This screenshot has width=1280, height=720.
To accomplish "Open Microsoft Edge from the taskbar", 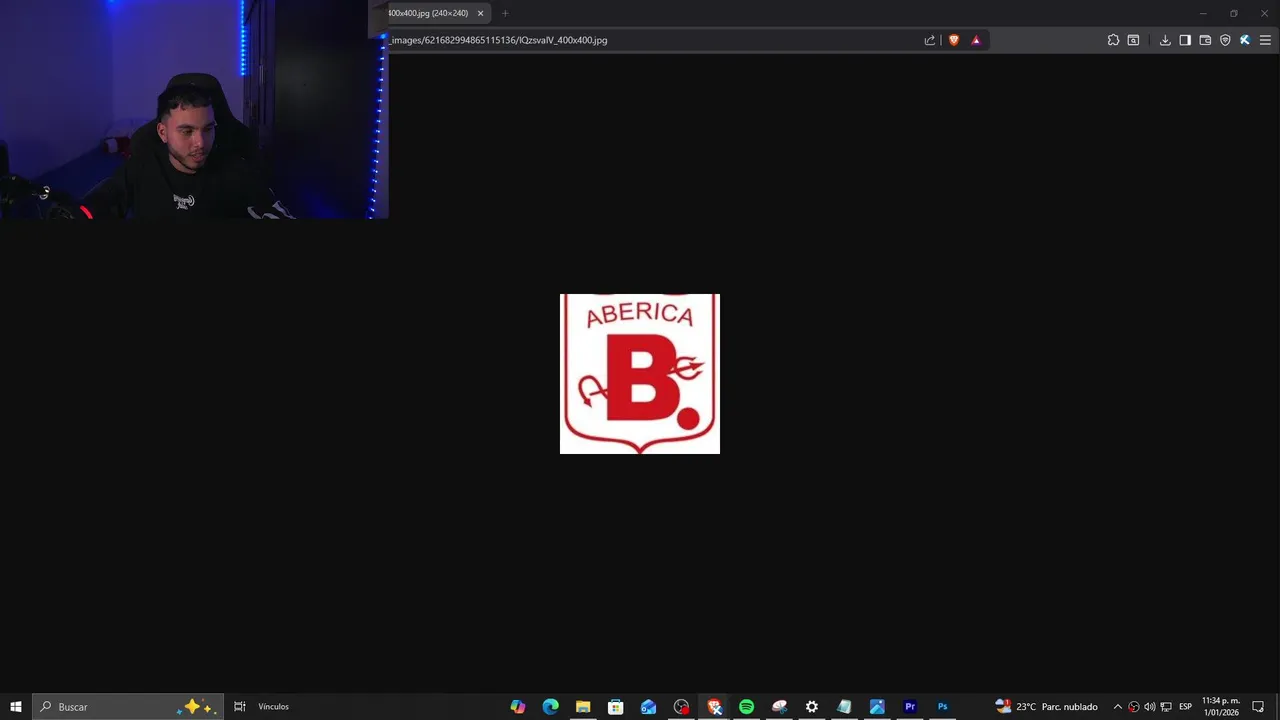I will pyautogui.click(x=550, y=707).
